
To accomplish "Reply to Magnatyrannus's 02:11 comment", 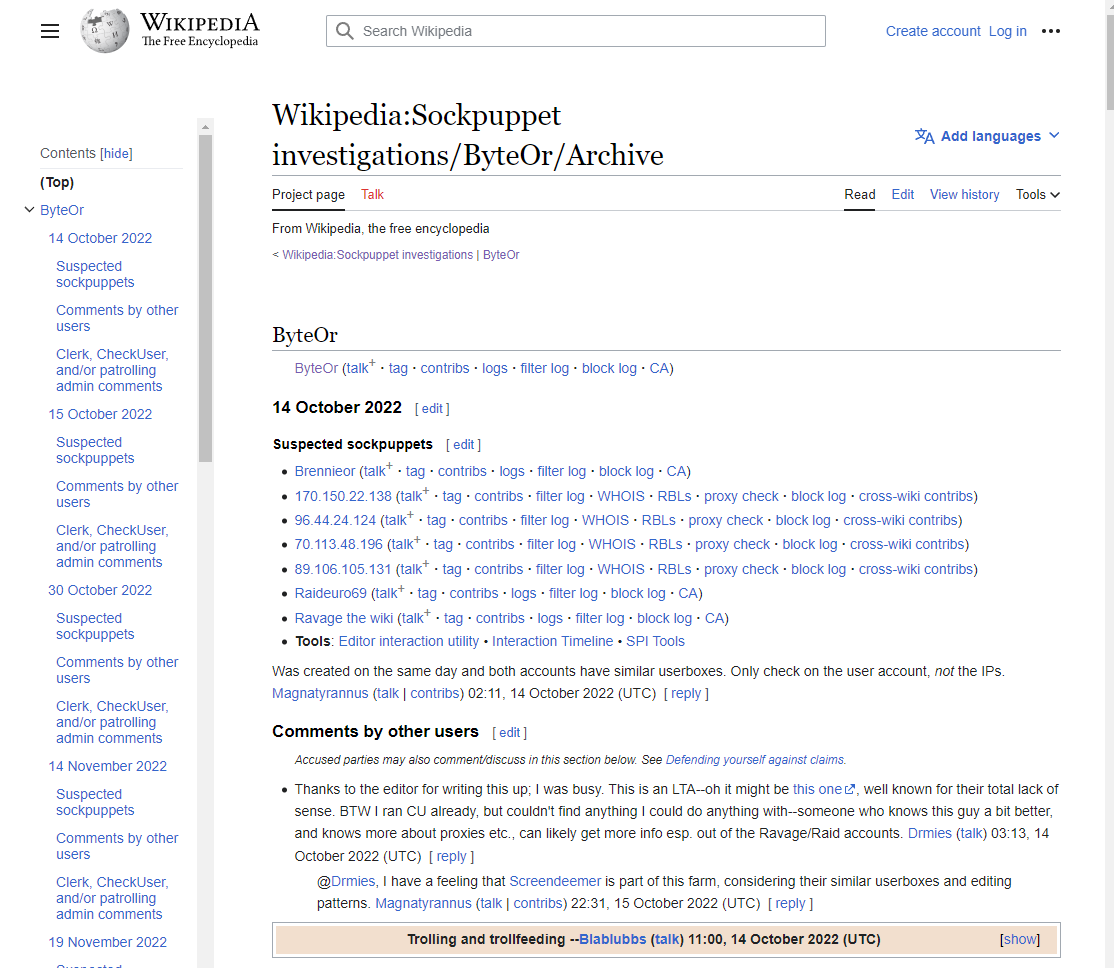I will tap(686, 694).
